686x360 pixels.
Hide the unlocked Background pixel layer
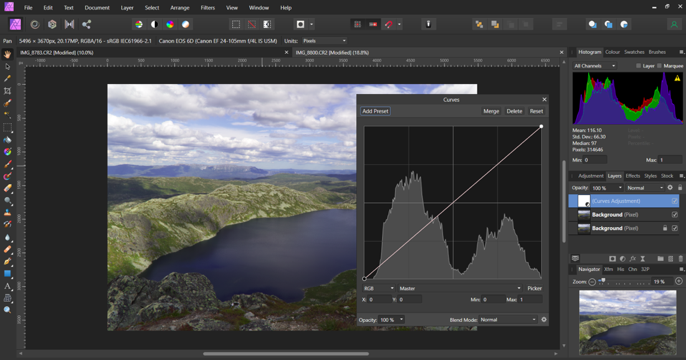click(x=675, y=214)
